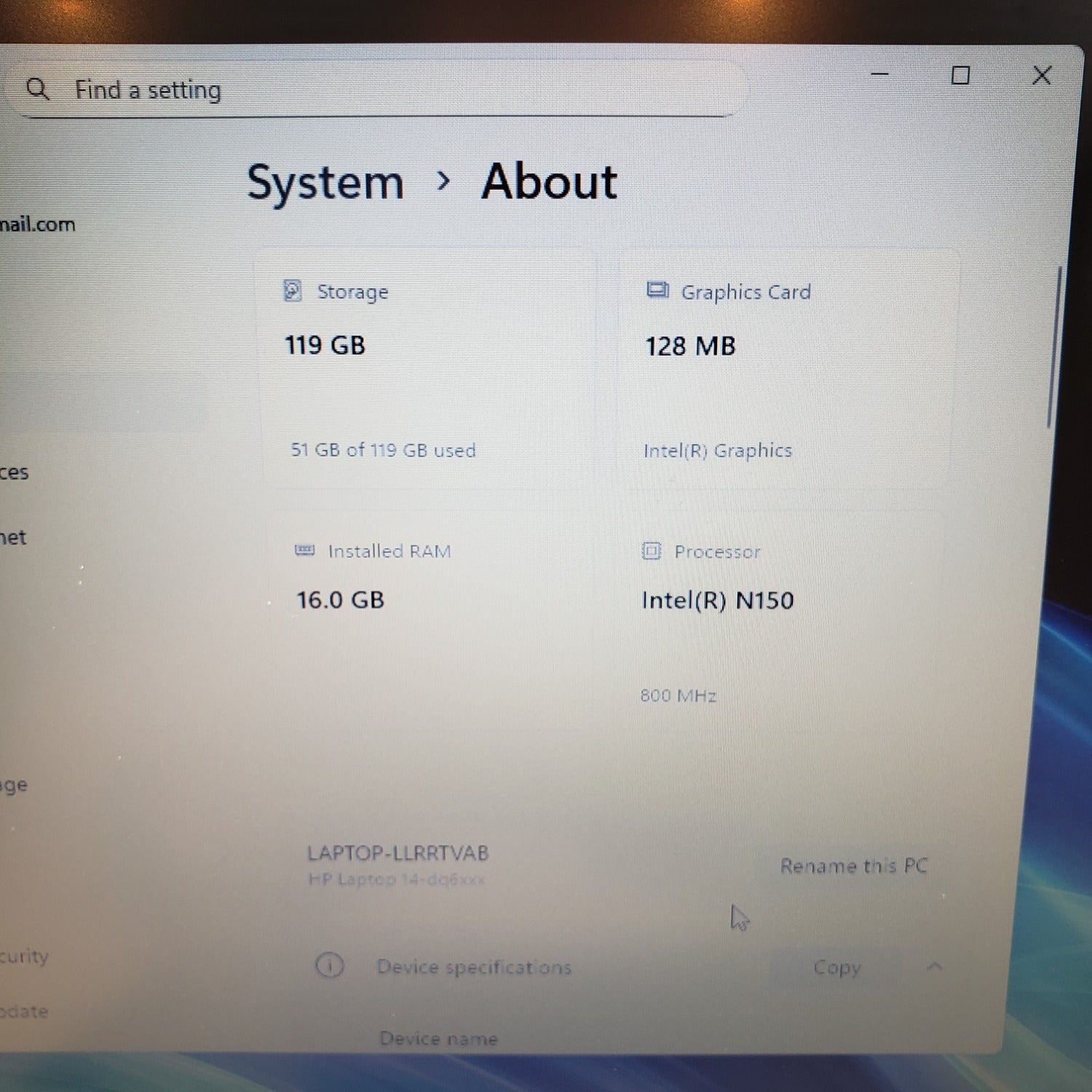The width and height of the screenshot is (1092, 1092).
Task: Click the Storage drive icon
Action: click(292, 291)
